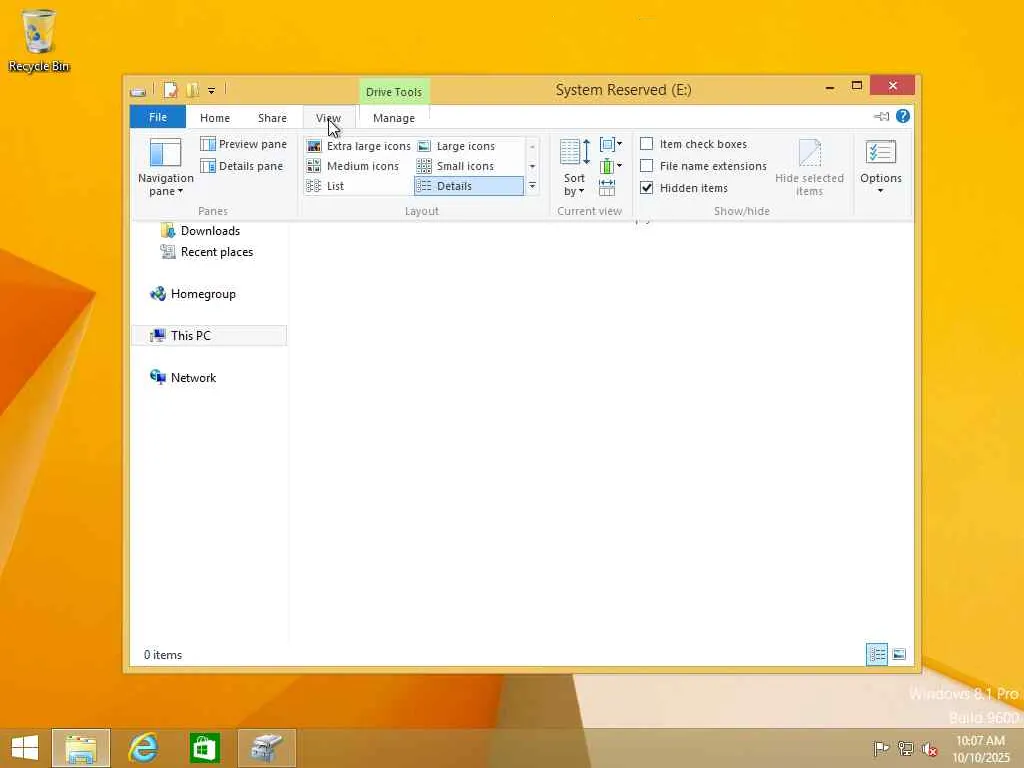Select Large icons layout
Screen dimensions: 1024x768
pyautogui.click(x=456, y=146)
